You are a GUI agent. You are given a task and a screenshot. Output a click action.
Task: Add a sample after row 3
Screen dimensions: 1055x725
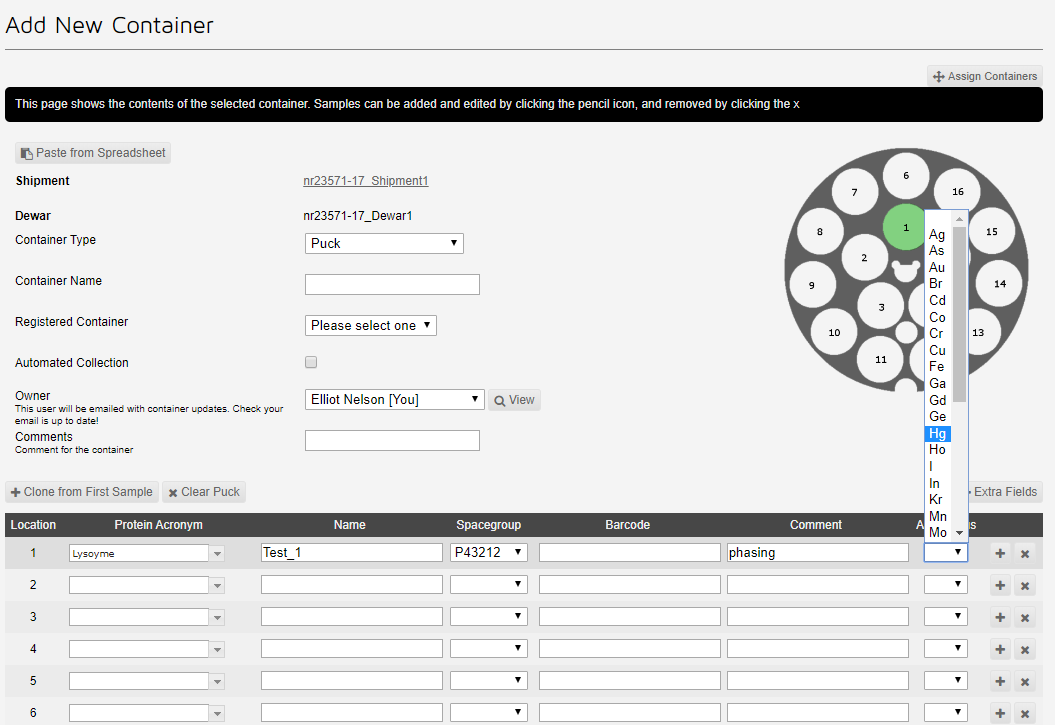[1000, 617]
